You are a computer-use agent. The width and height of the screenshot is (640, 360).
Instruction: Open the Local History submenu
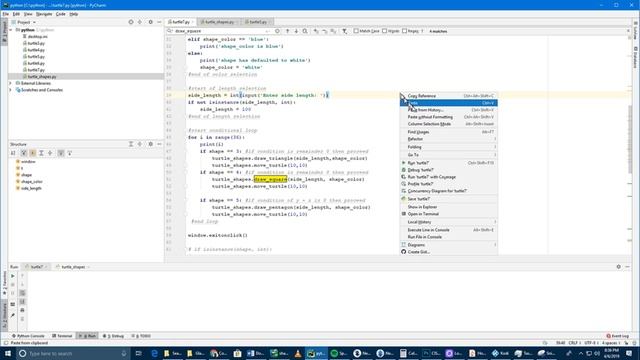coord(449,222)
